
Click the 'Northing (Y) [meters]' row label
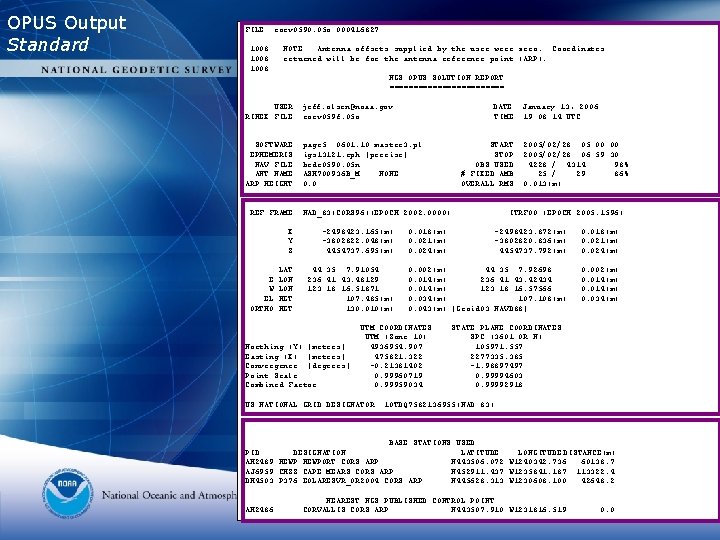pos(295,347)
